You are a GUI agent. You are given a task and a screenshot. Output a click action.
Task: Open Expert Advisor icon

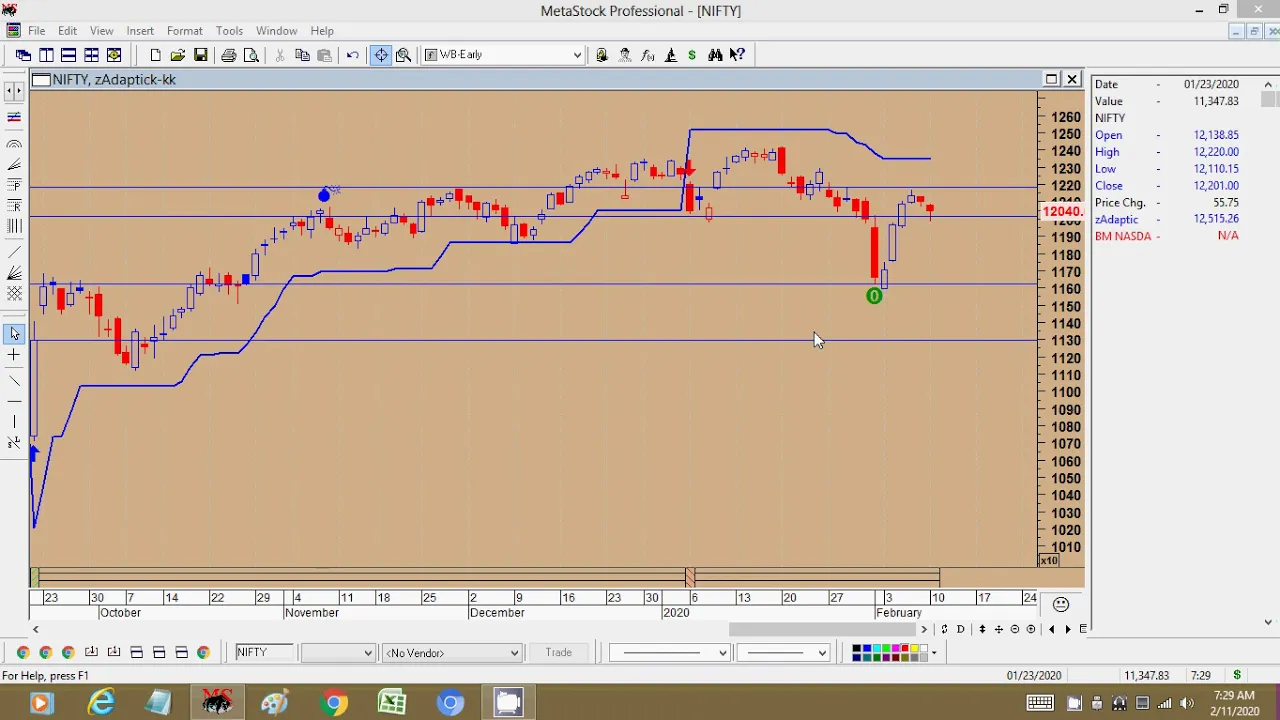point(625,55)
